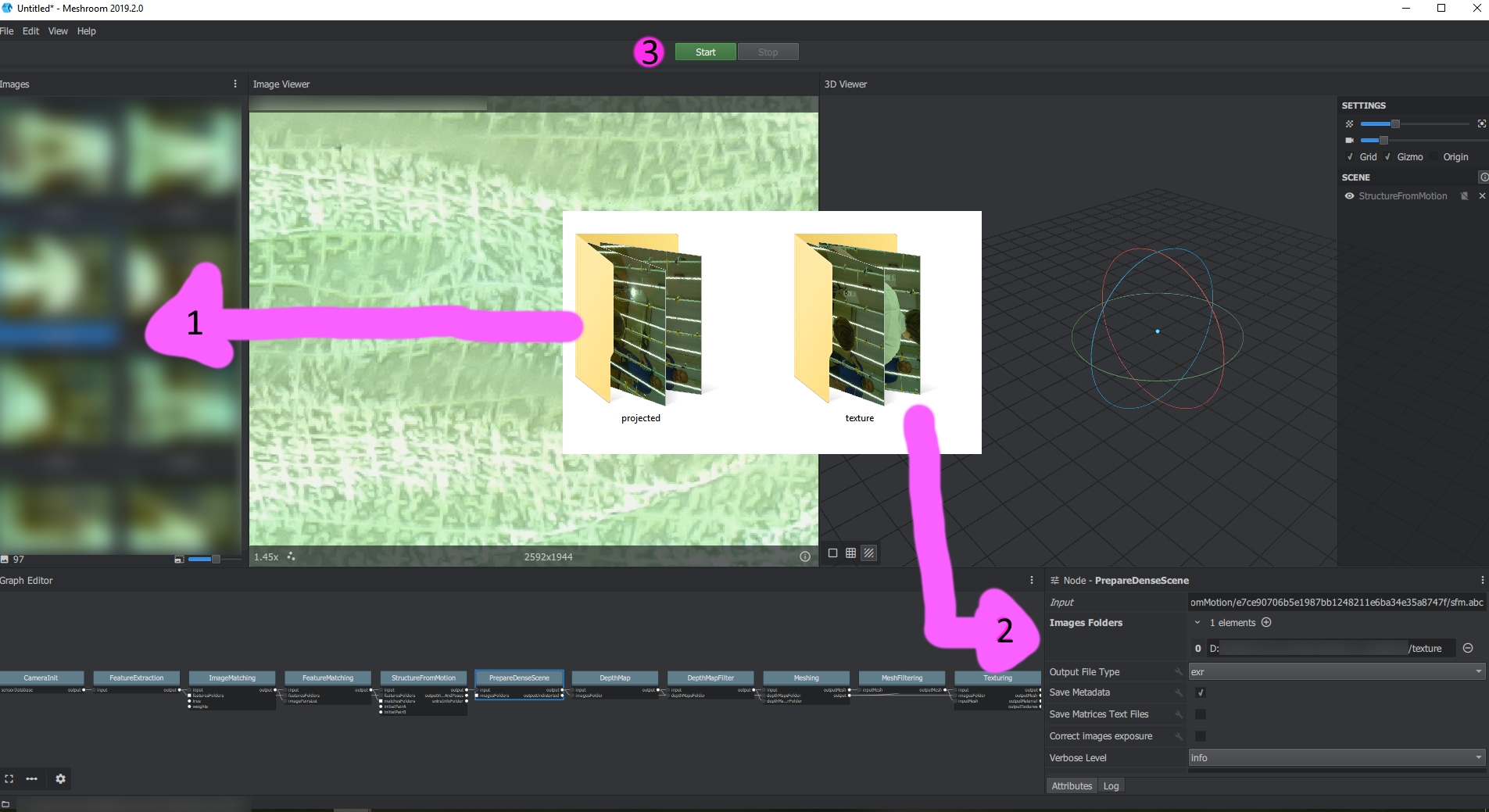
Task: Click the texture folder path field
Action: (1331, 648)
